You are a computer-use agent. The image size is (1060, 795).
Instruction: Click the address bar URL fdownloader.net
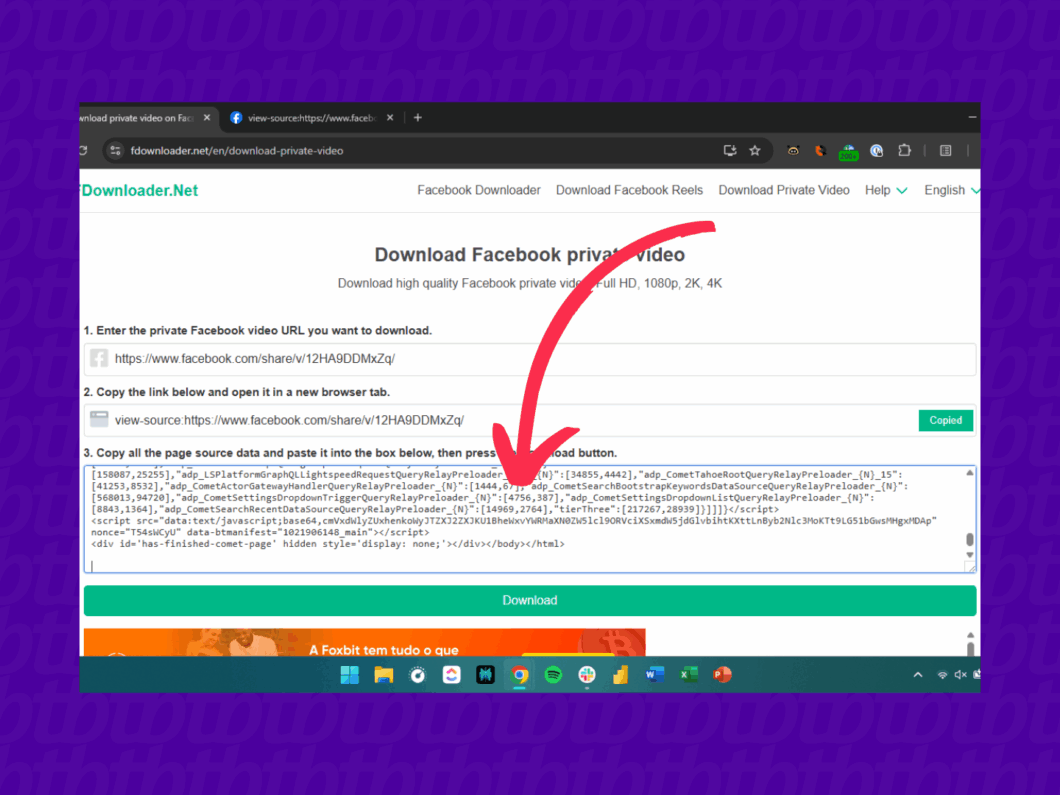(237, 151)
